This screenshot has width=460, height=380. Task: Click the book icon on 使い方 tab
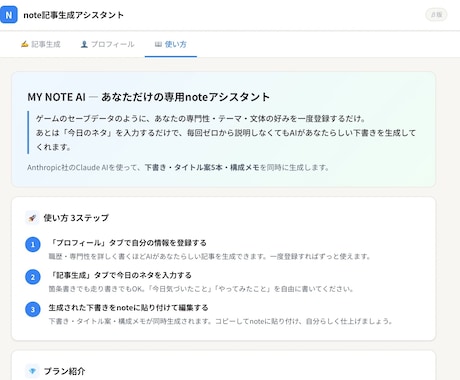158,44
